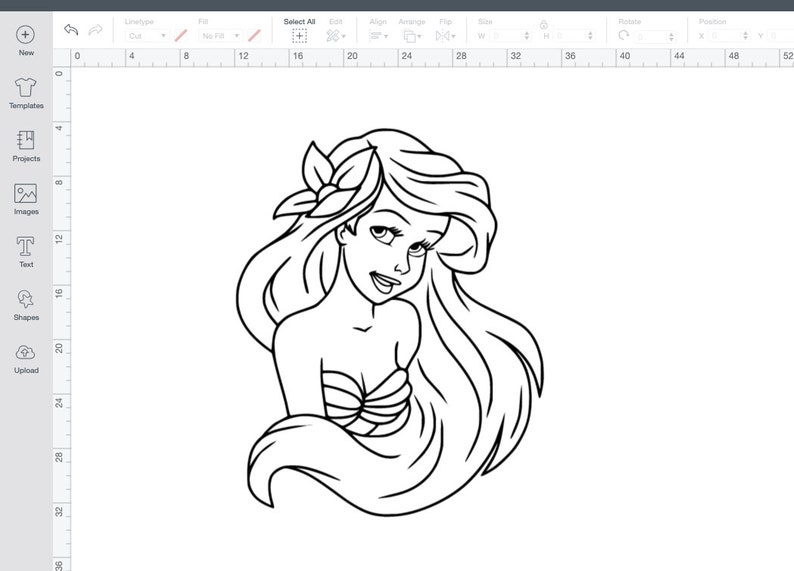Open the Arrange options

412,36
